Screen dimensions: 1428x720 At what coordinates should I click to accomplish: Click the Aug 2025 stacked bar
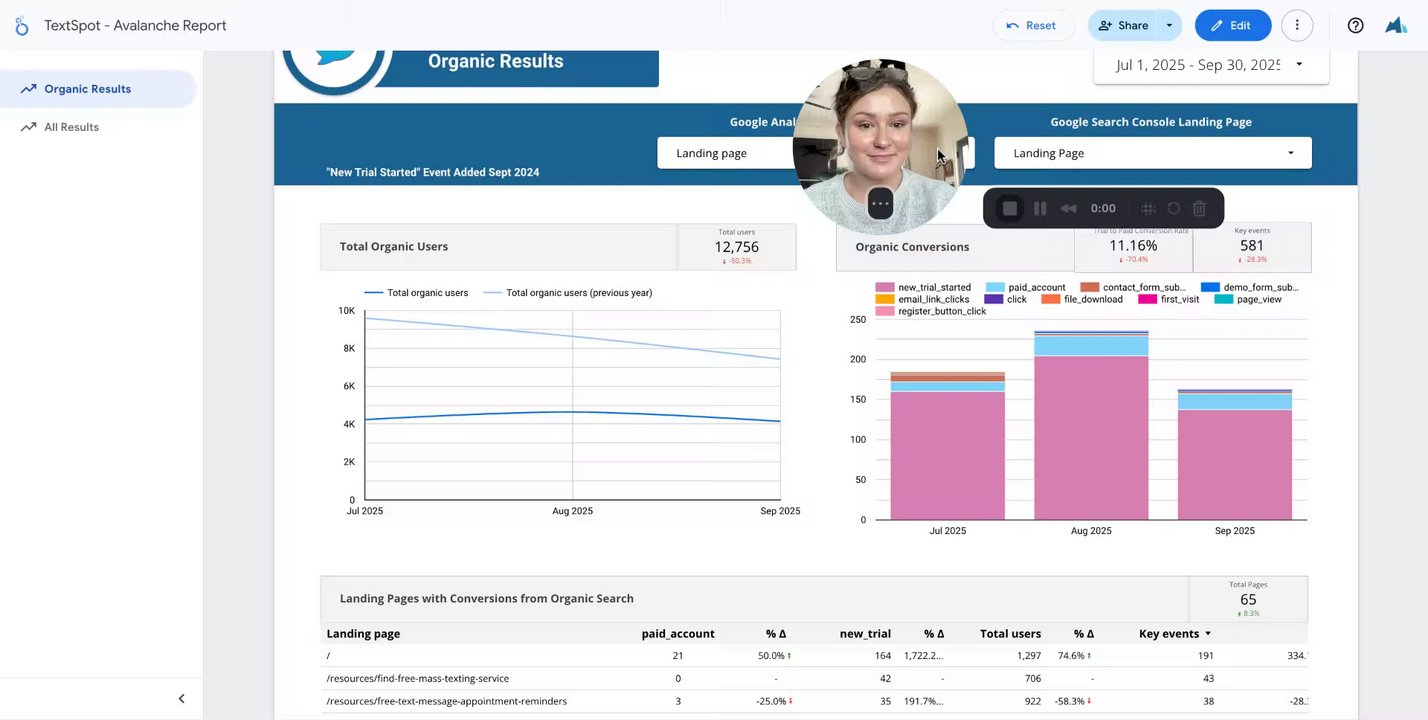click(1091, 426)
